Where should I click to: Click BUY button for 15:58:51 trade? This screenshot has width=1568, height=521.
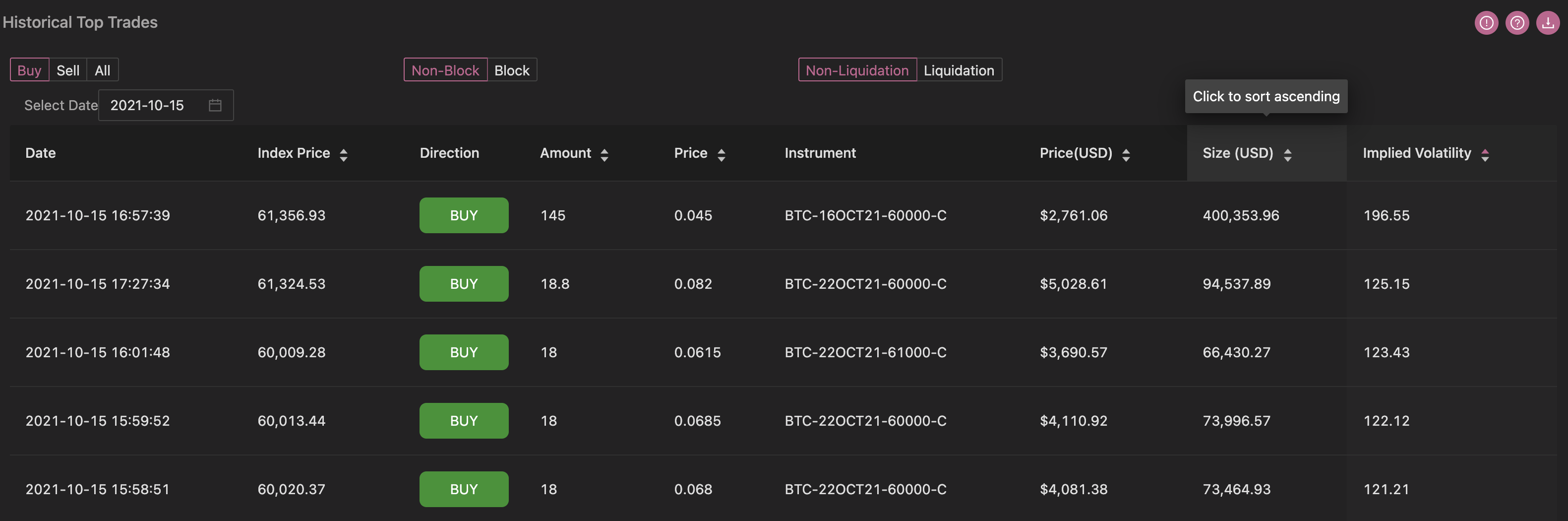(464, 489)
